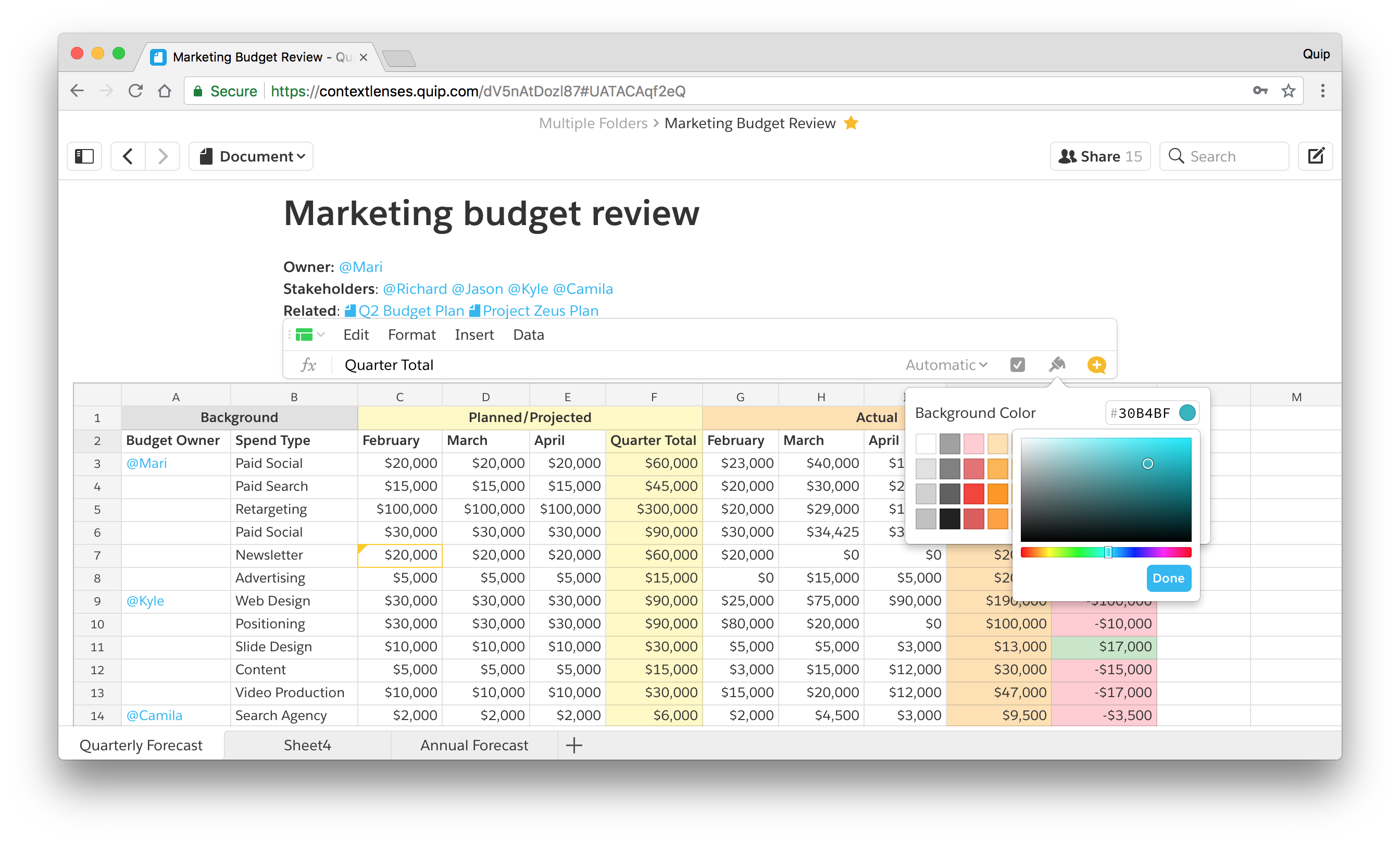Click the compose new document icon
Image resolution: width=1400 pixels, height=843 pixels.
tap(1315, 156)
